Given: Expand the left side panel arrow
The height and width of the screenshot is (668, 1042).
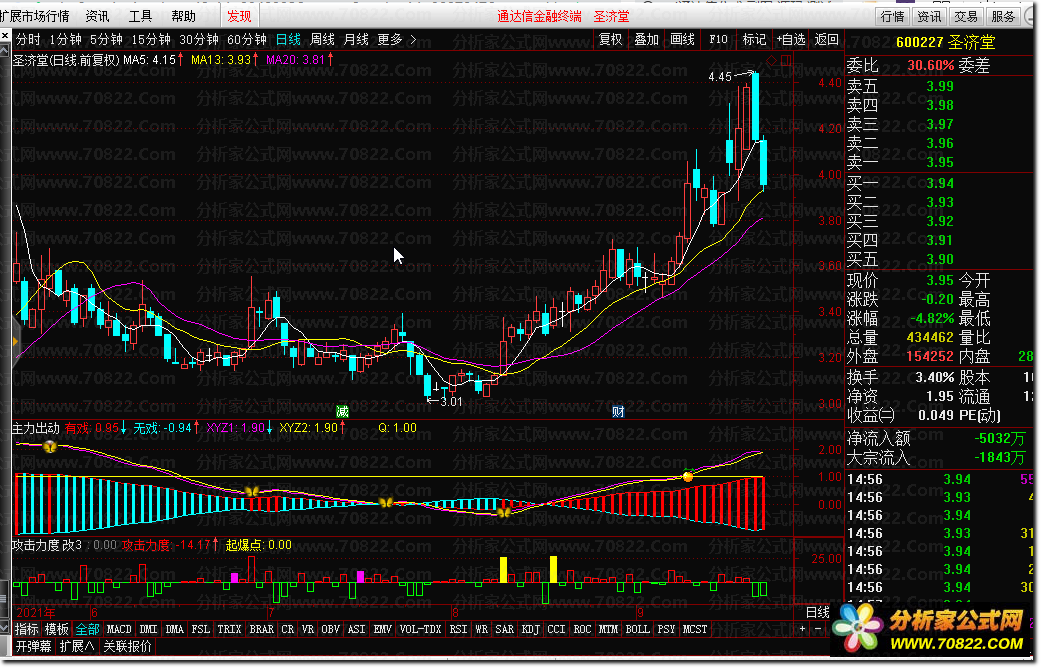Looking at the screenshot, I should click(15, 342).
